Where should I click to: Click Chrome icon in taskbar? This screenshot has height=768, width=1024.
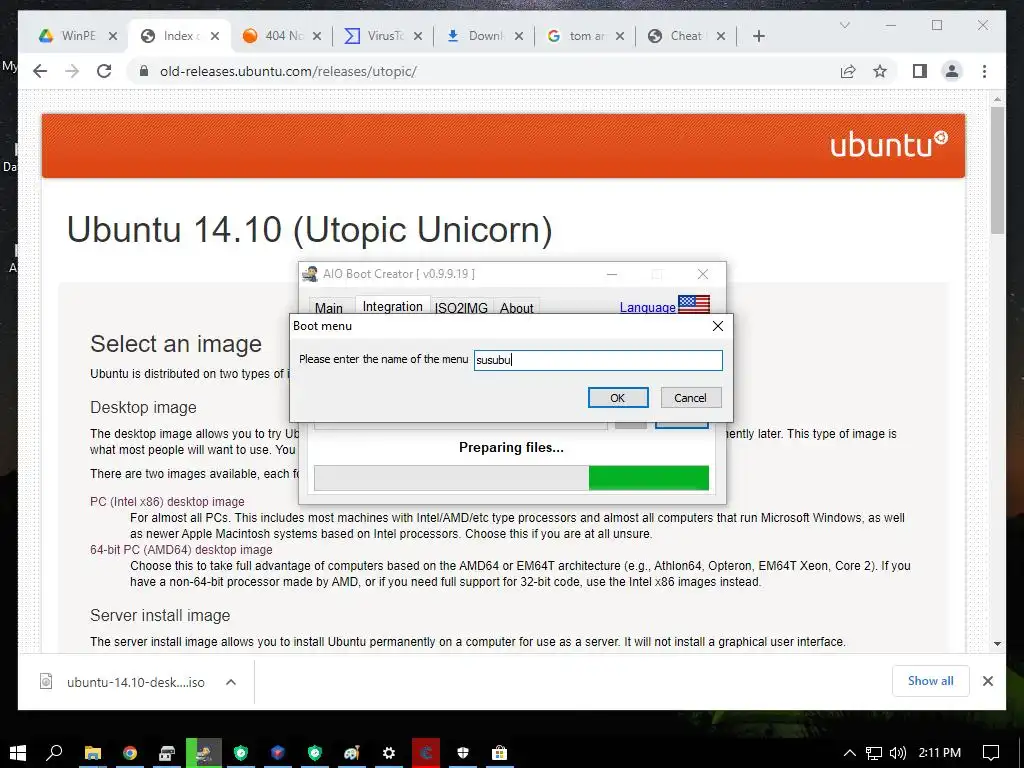(x=130, y=753)
